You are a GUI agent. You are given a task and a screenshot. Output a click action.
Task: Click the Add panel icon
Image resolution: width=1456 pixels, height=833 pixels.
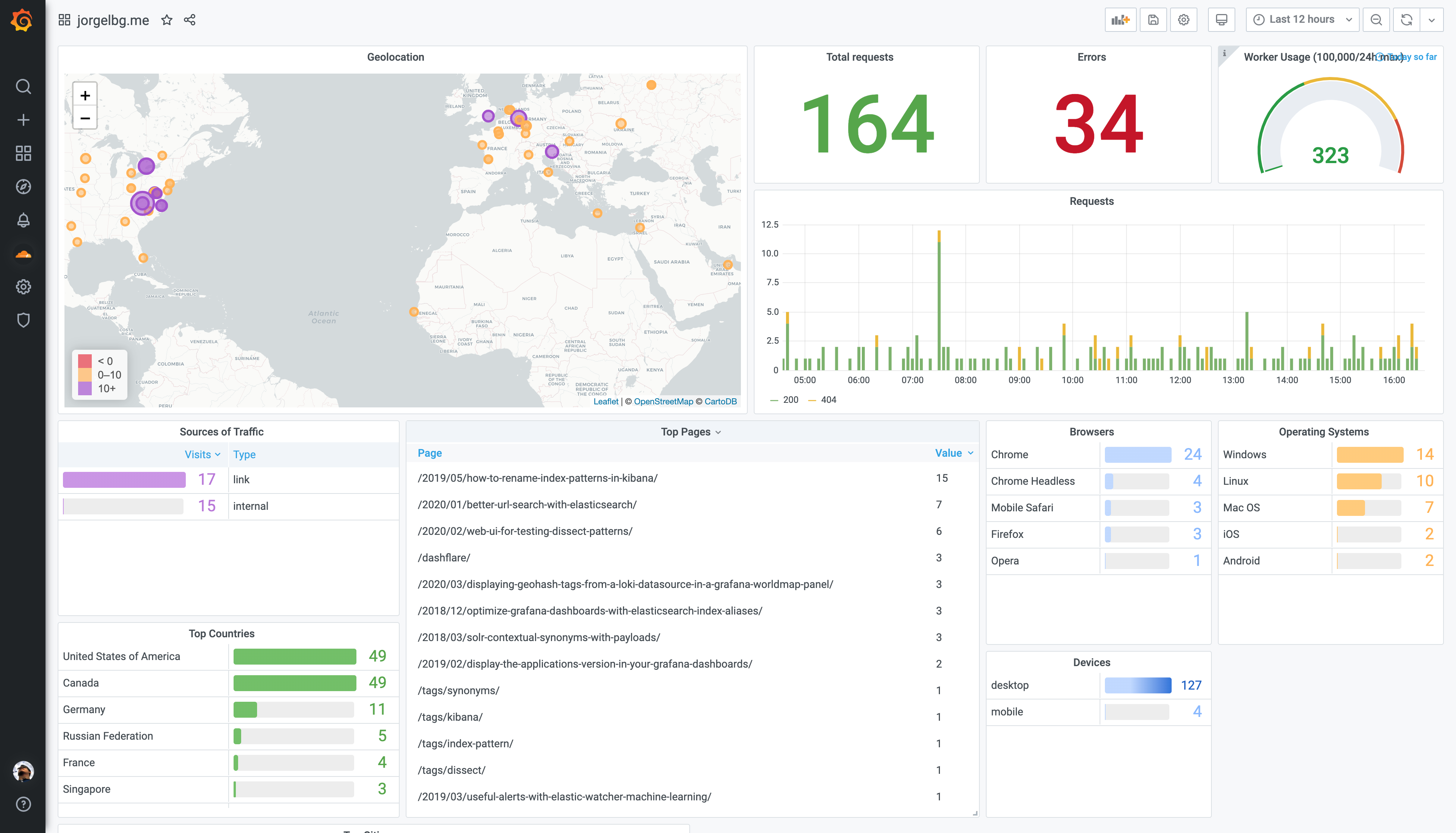coord(1120,20)
